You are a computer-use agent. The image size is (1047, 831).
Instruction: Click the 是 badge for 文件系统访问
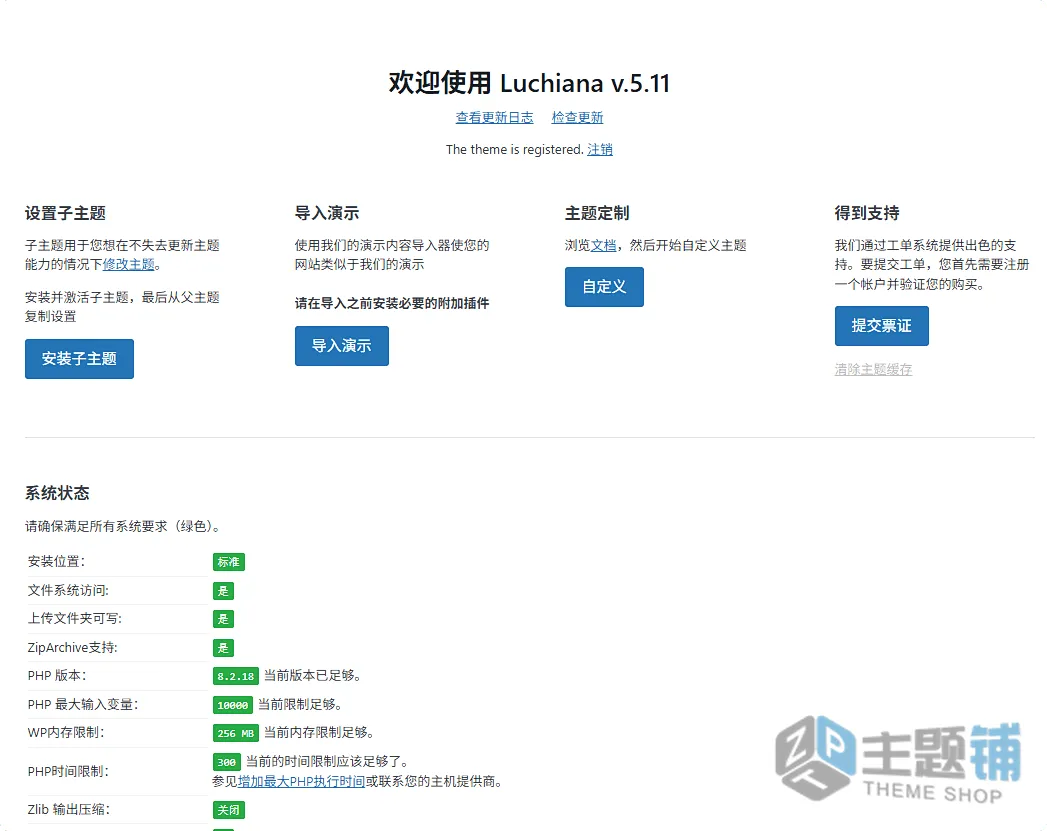223,591
